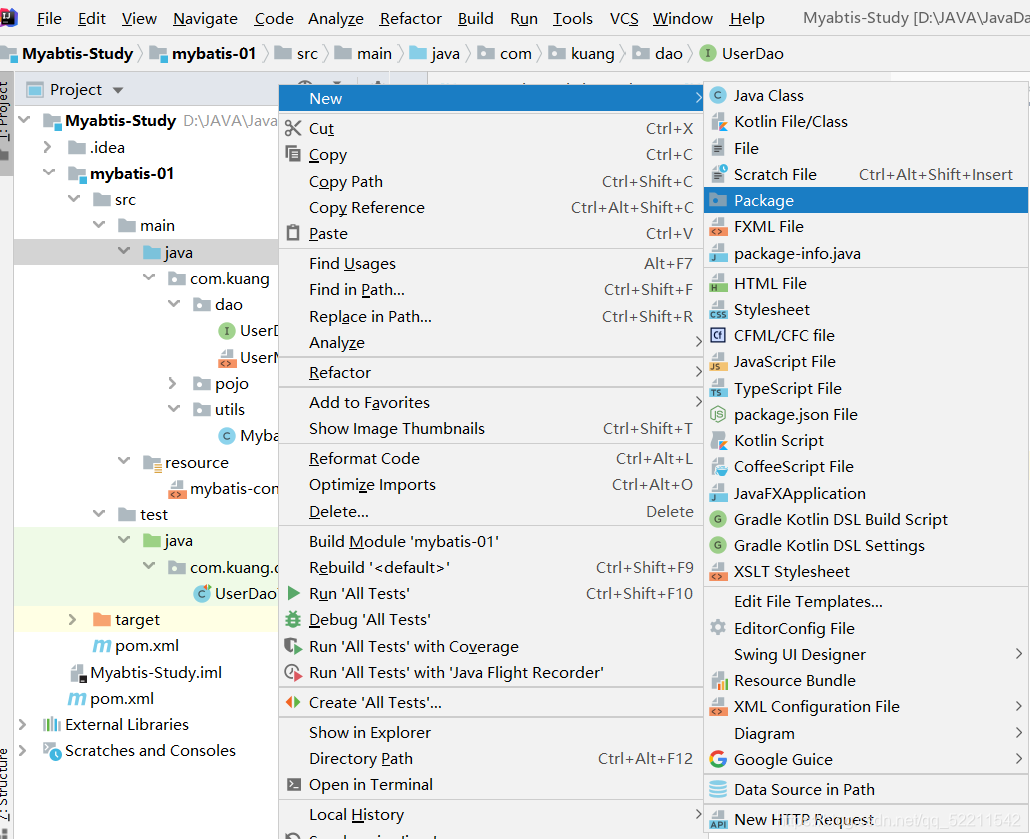Collapse the dao package arrow
The height and width of the screenshot is (839, 1030).
coord(174,304)
